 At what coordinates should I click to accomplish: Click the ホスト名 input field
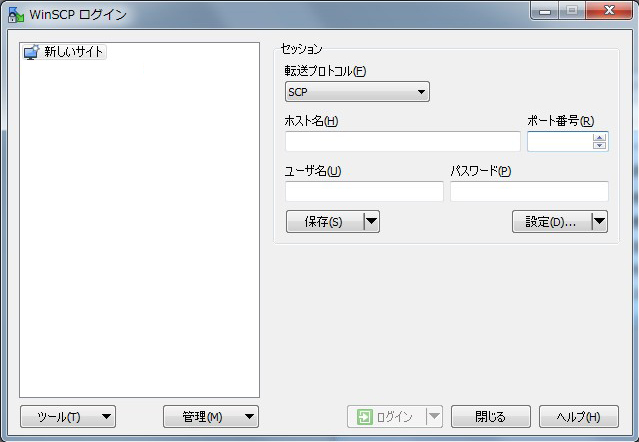(402, 142)
